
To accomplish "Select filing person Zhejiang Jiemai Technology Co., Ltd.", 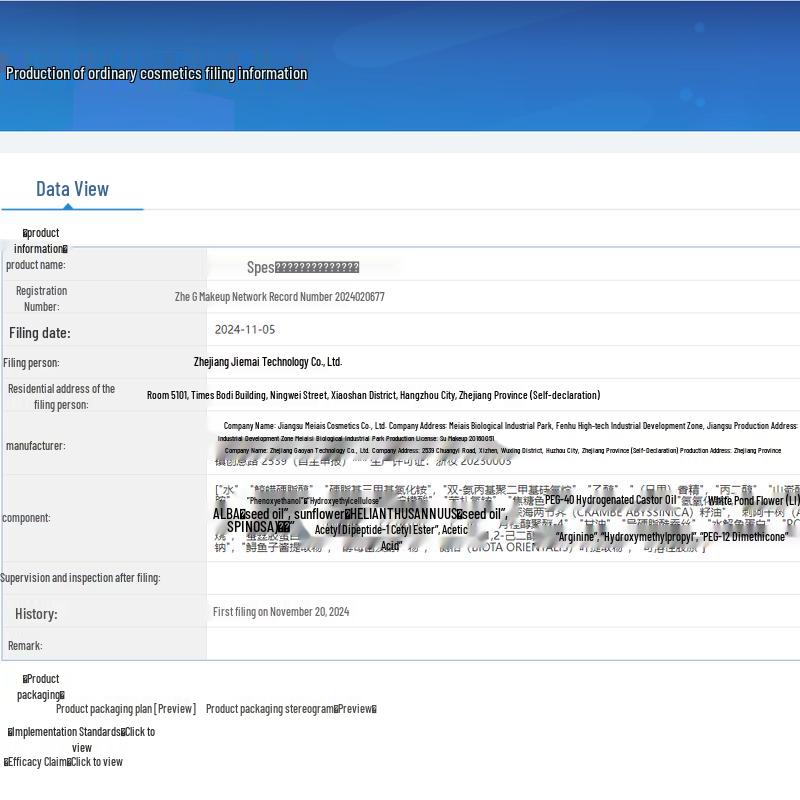I will [268, 362].
